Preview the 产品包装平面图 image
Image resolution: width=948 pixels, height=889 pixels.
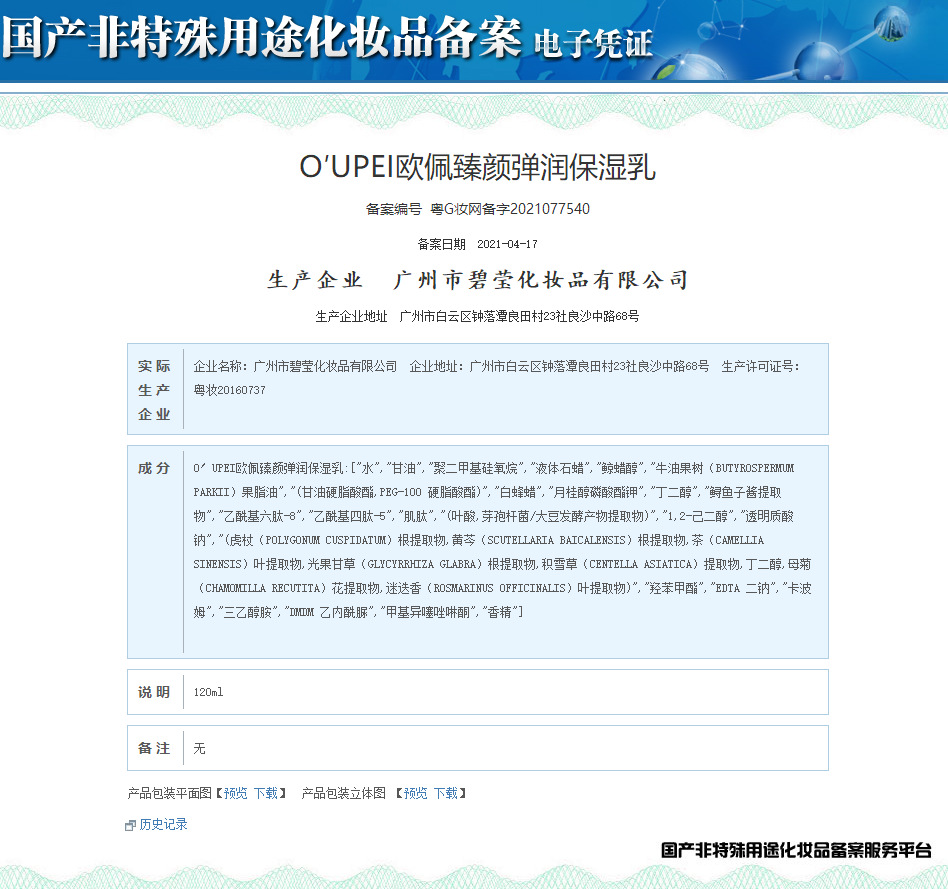pos(235,793)
